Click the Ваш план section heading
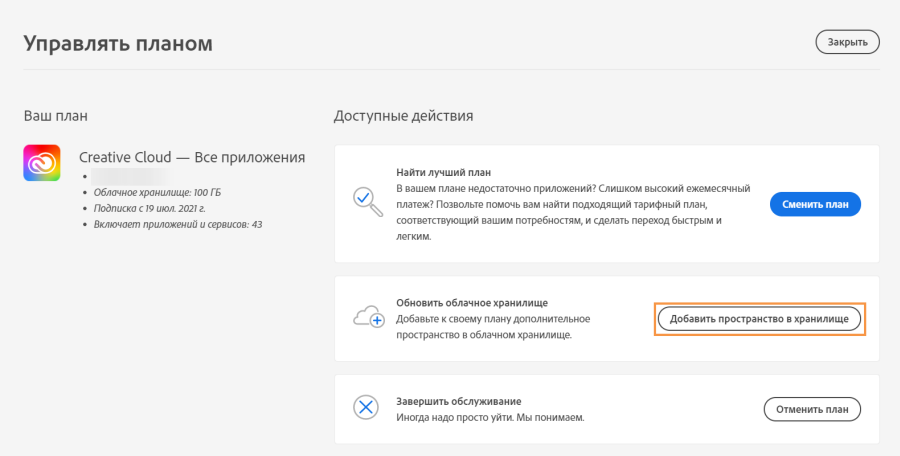The width and height of the screenshot is (900, 456). click(56, 116)
